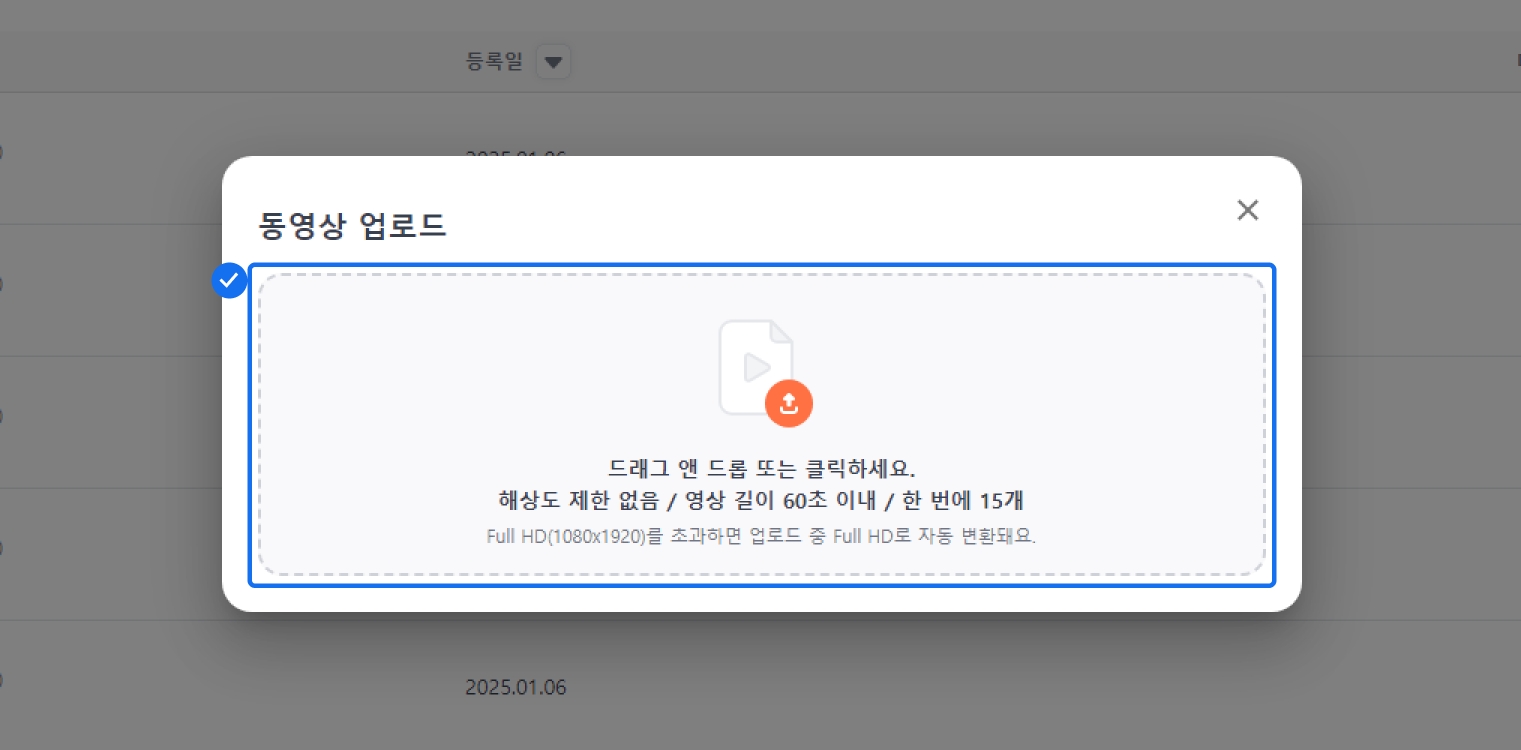Click the 드래그 앤 드롭 또는 클릭하세요 text
The height and width of the screenshot is (750, 1521).
(x=761, y=469)
